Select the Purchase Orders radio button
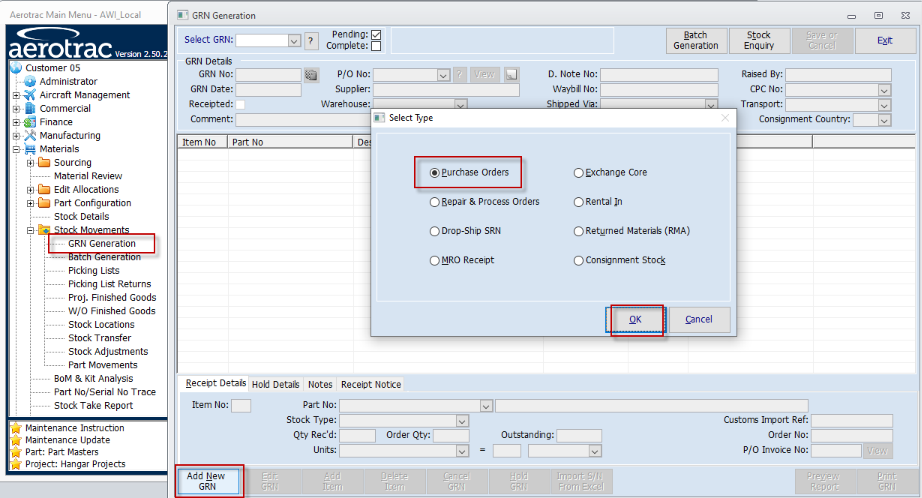 point(435,173)
